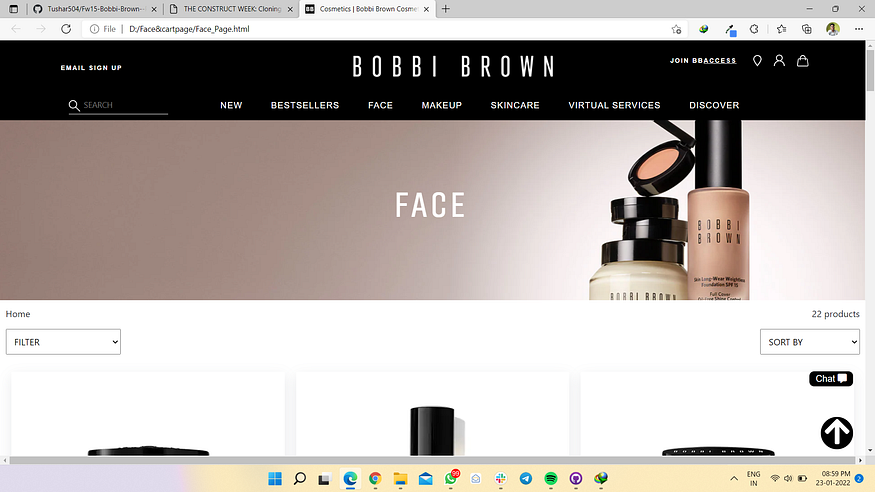Add this page to favorites star icon
875x492 pixels.
tap(676, 29)
